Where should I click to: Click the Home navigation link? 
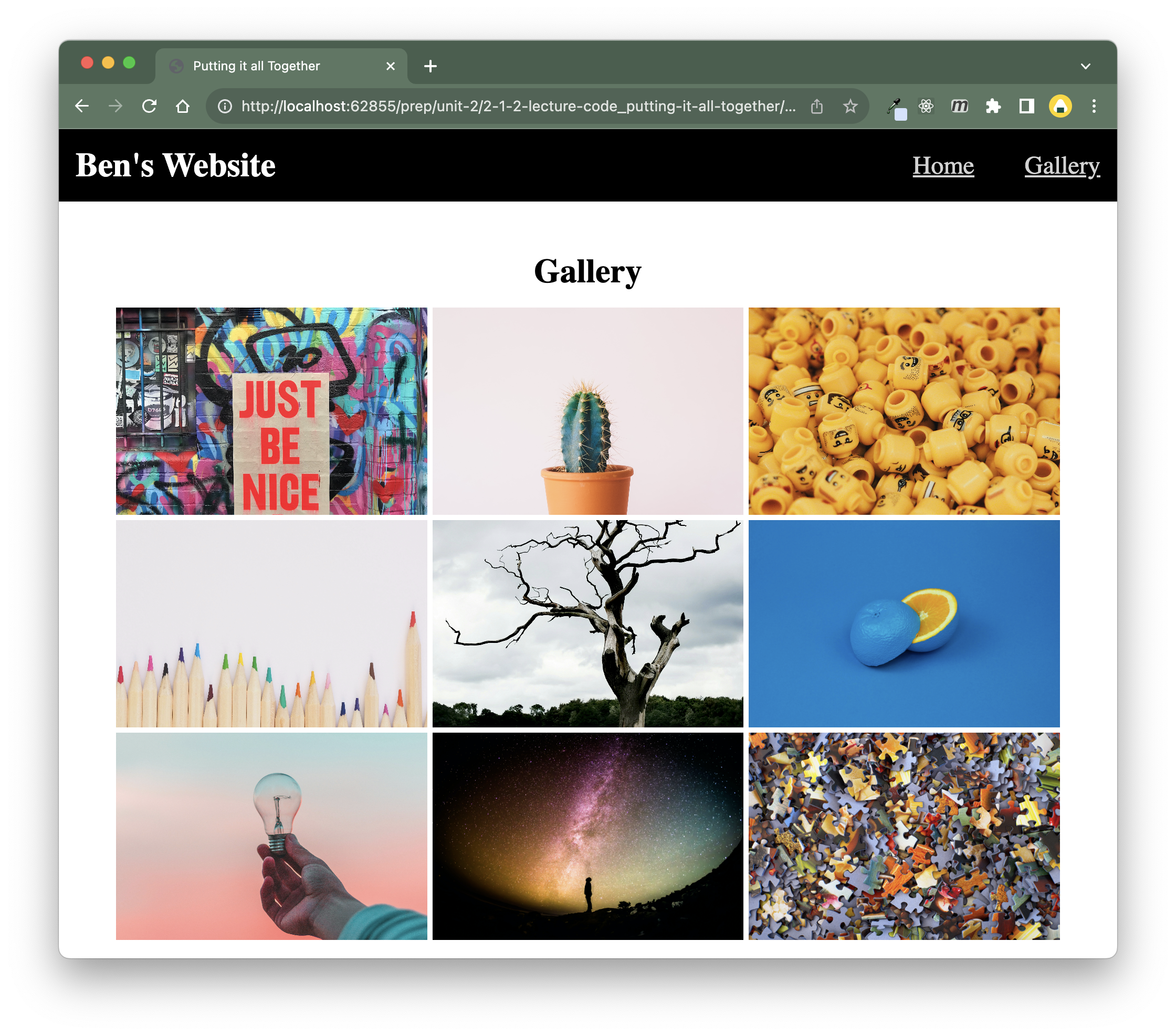point(942,166)
